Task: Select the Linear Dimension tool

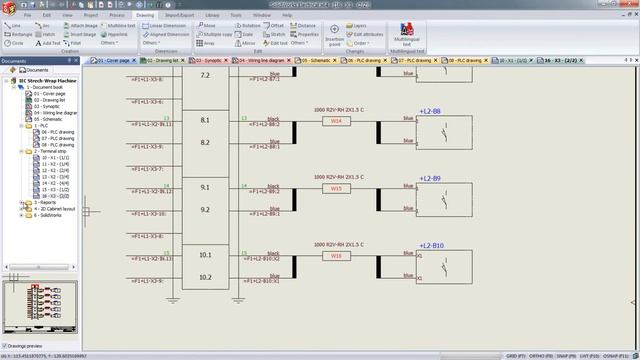Action: click(164, 25)
